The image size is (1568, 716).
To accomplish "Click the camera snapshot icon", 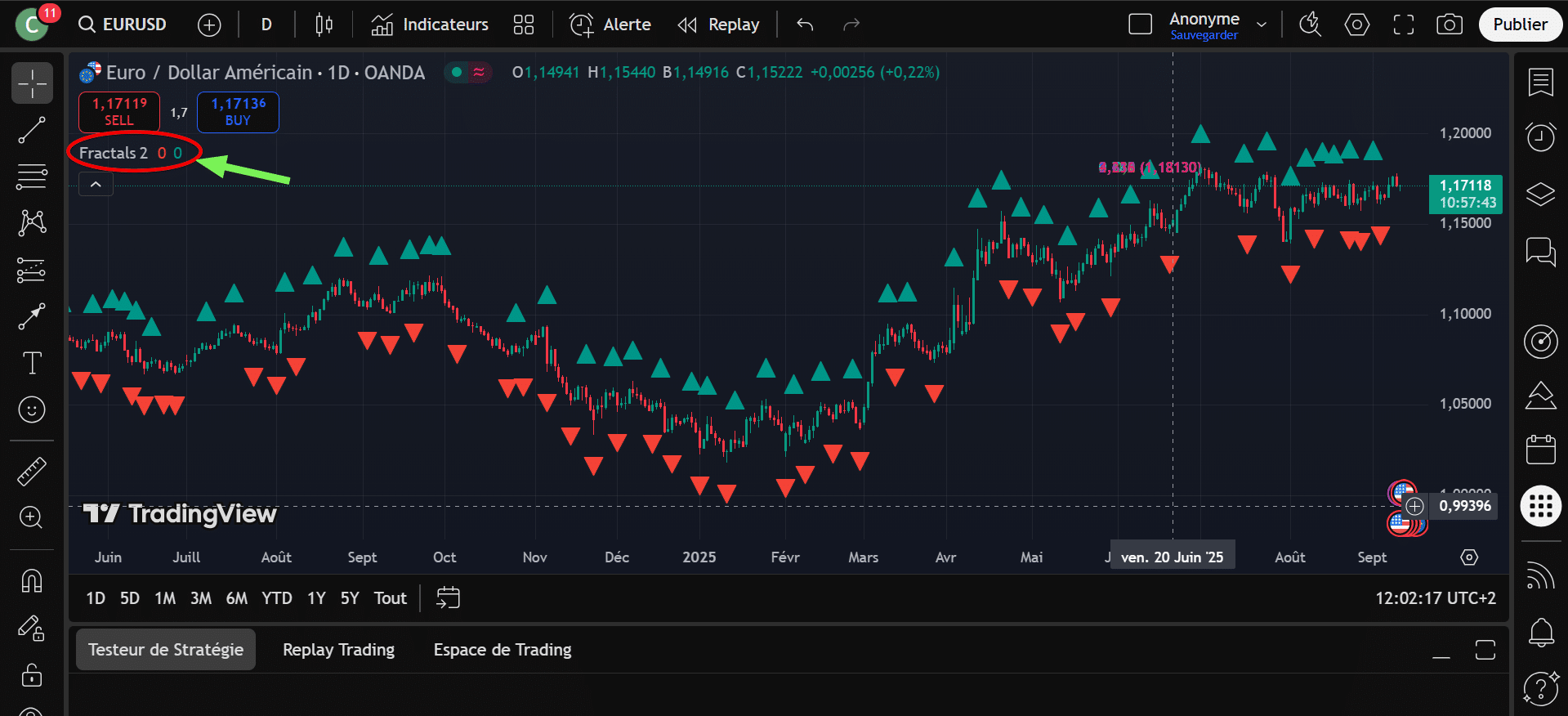I will tap(1449, 25).
